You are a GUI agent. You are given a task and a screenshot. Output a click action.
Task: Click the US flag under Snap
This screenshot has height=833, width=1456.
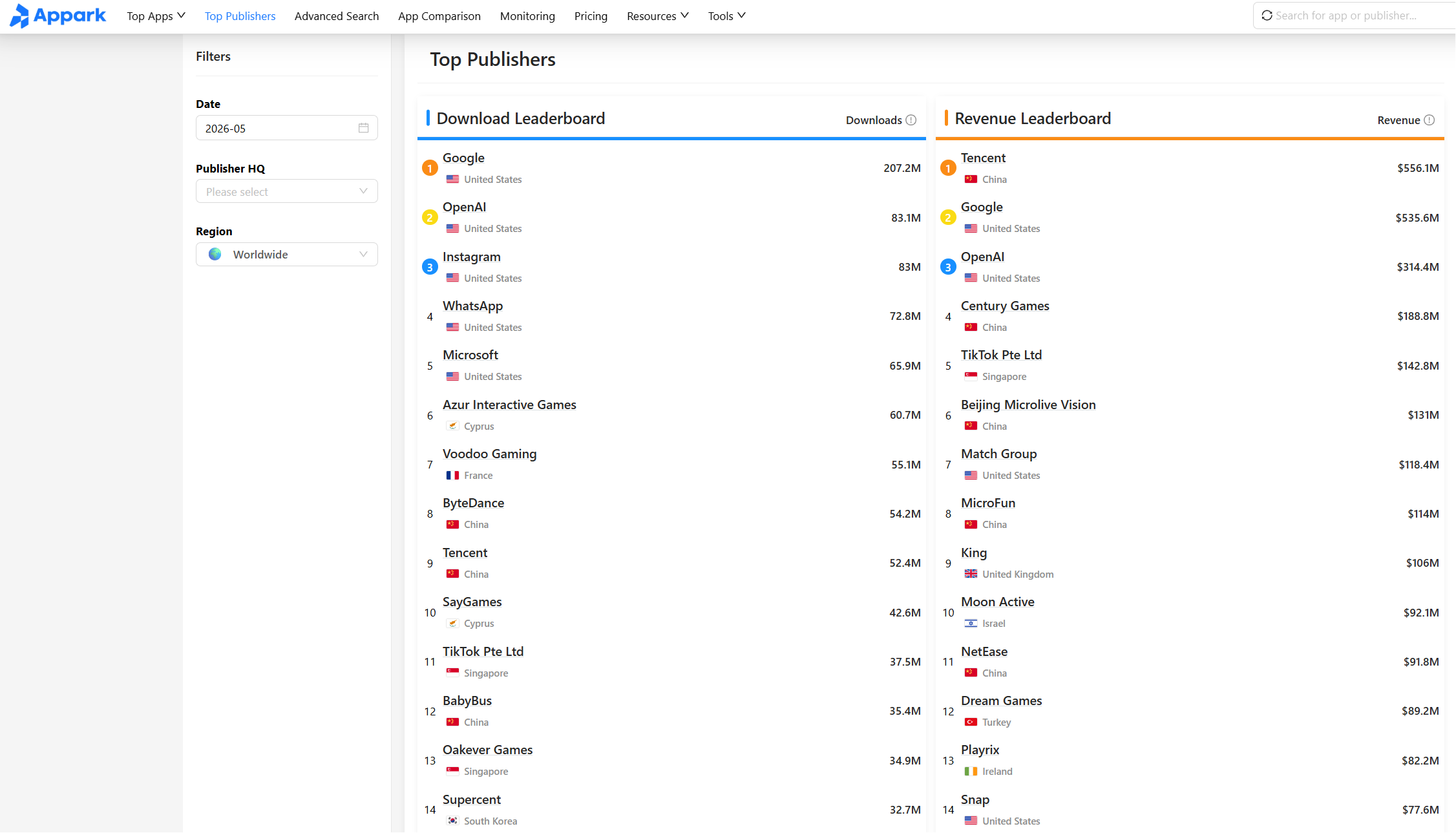tap(971, 821)
